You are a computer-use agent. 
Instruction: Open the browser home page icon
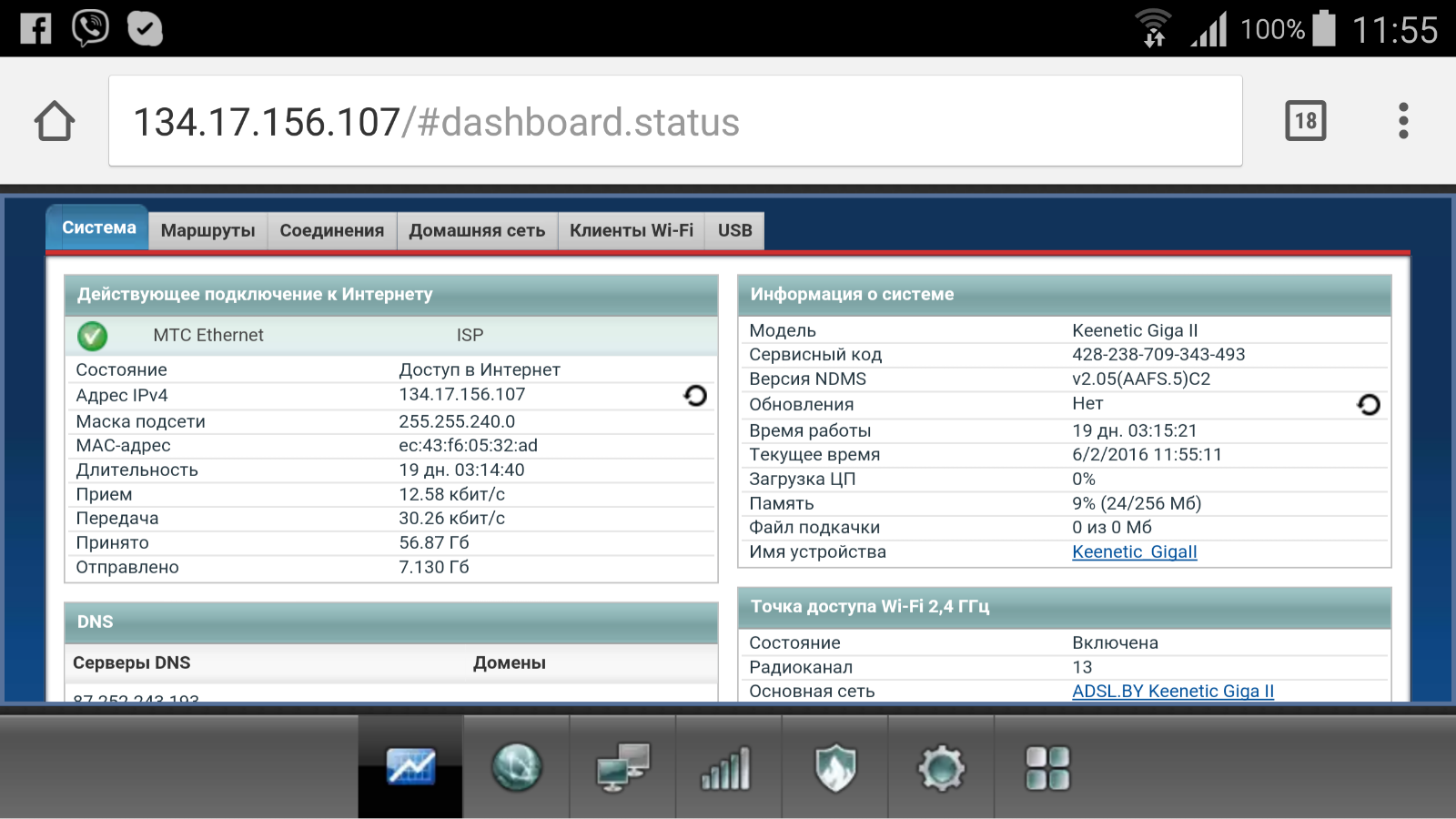click(x=55, y=121)
